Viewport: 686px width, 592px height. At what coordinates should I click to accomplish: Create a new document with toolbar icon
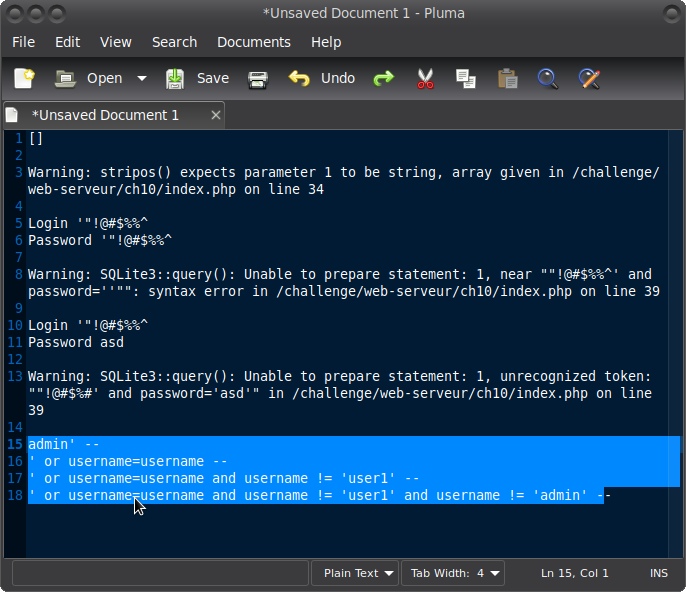pyautogui.click(x=24, y=78)
